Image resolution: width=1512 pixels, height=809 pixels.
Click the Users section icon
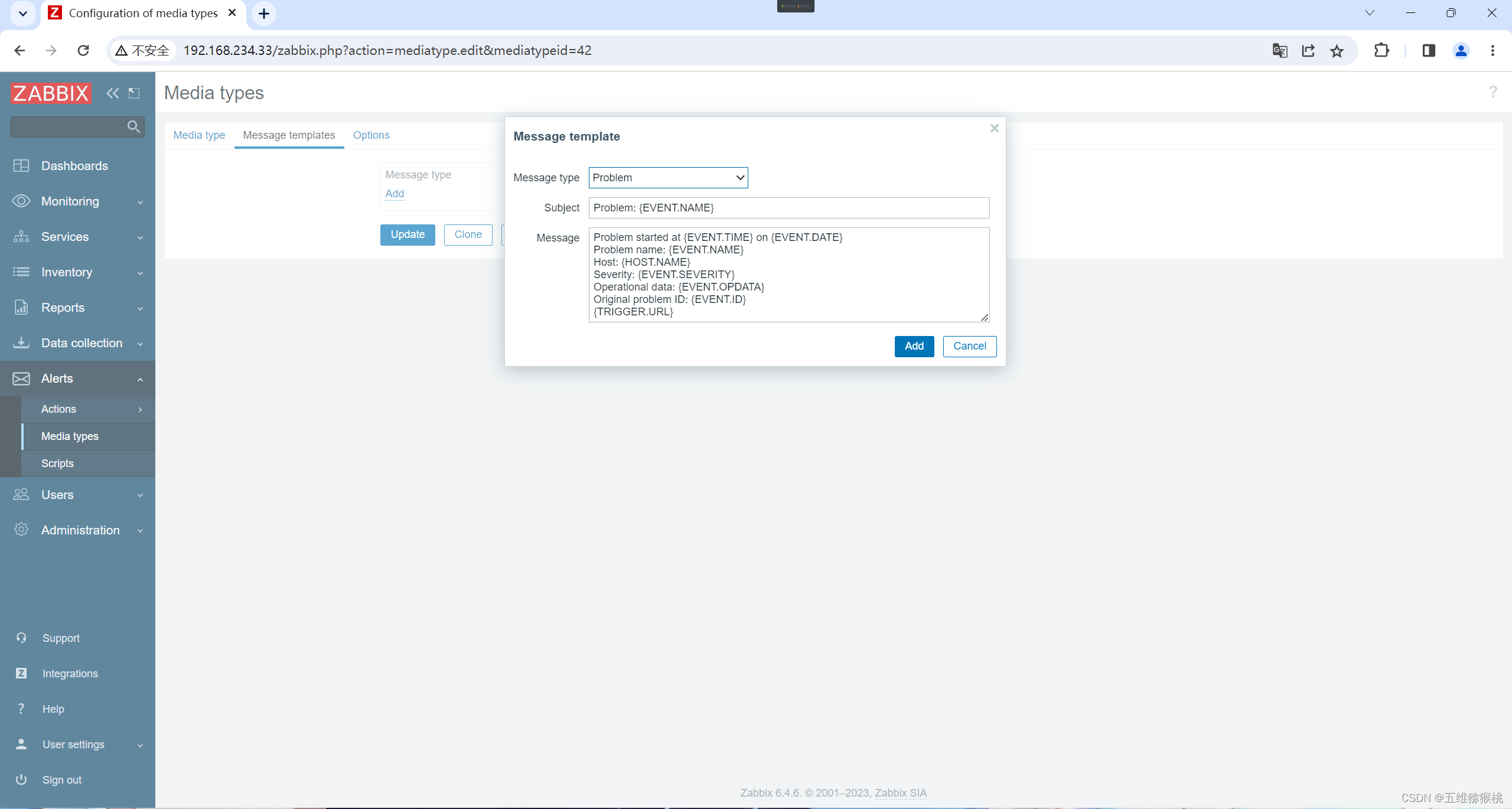pos(22,495)
